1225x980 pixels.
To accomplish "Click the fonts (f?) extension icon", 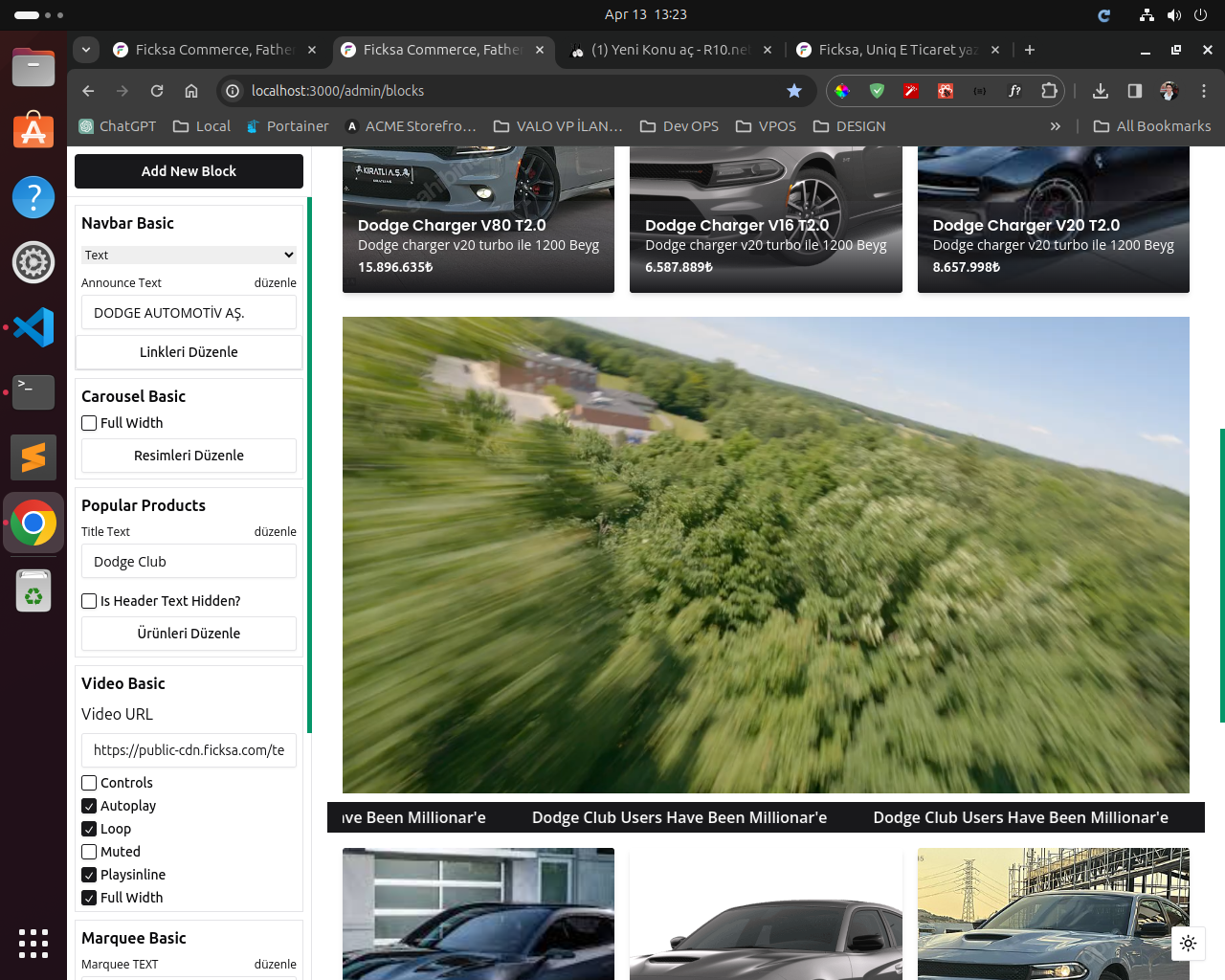I will [x=1014, y=91].
